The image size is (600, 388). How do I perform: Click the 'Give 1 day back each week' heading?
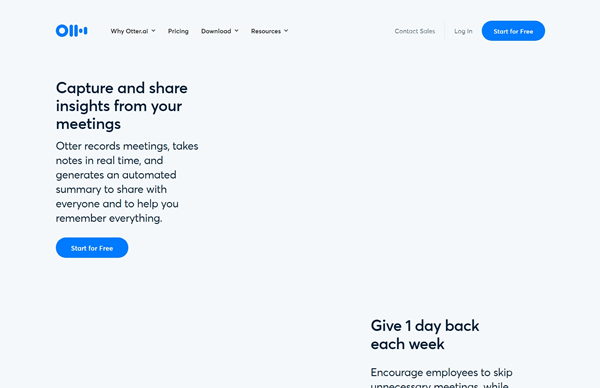click(425, 335)
